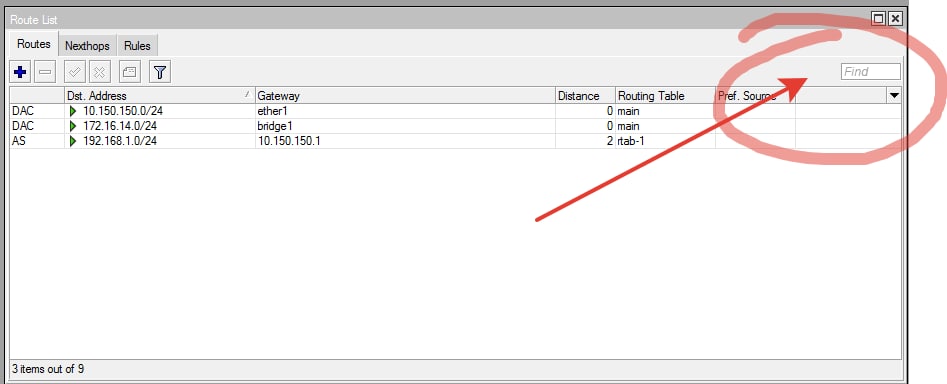Sort by the Gateway column header
This screenshot has width=947, height=384.
[x=405, y=95]
